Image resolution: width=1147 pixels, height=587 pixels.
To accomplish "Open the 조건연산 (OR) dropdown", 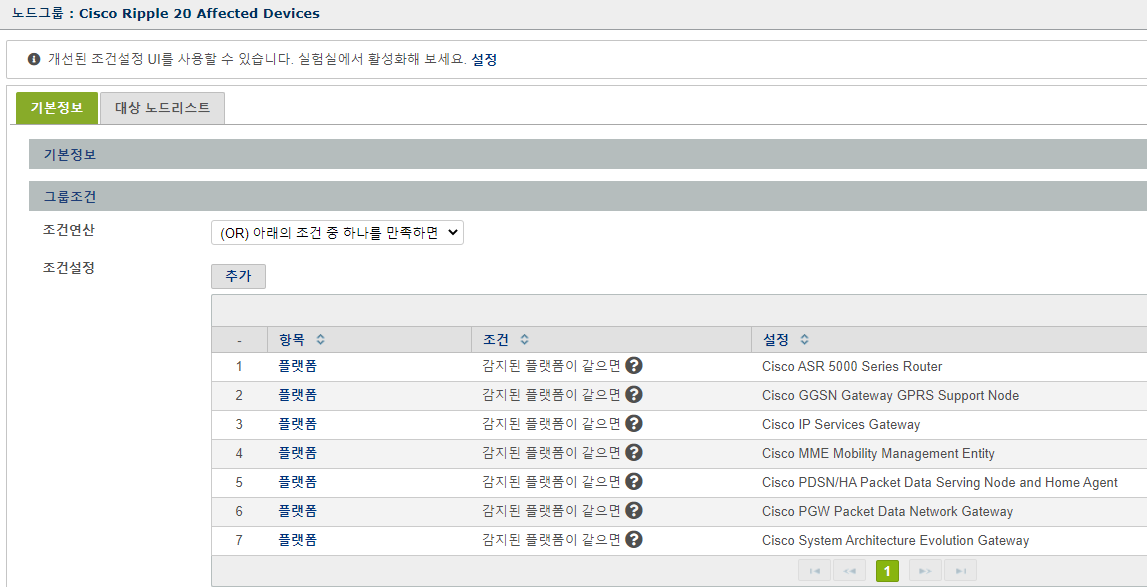I will pyautogui.click(x=337, y=233).
